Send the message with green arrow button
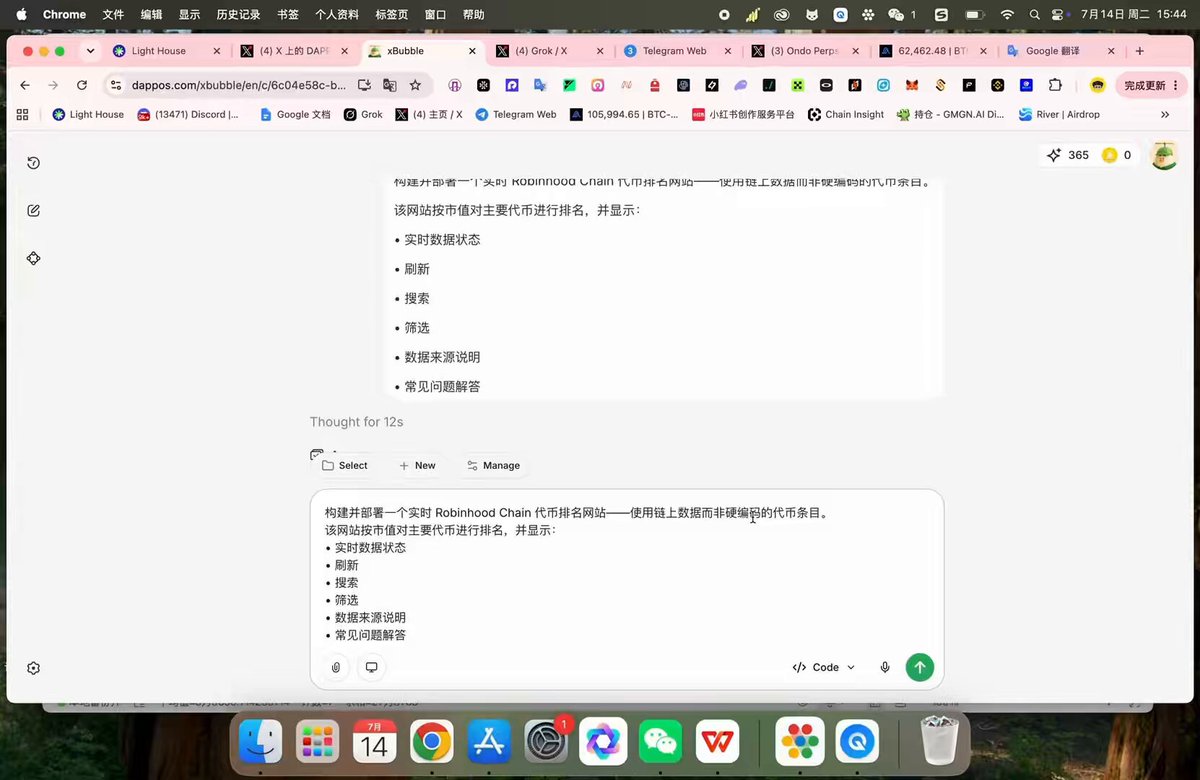Screen dimensions: 1200x780 (x=920, y=667)
